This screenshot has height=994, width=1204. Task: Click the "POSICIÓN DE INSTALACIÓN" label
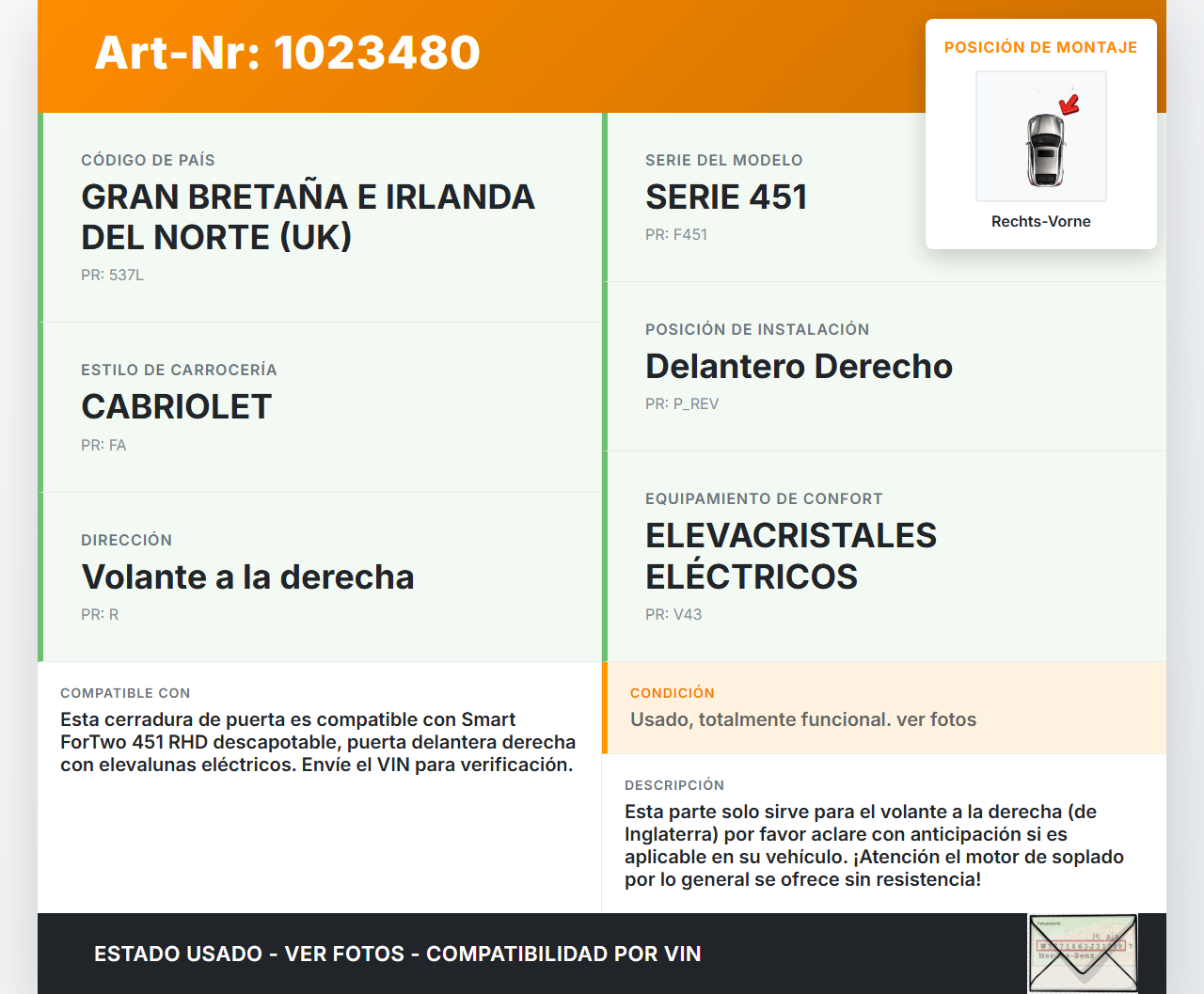757,329
